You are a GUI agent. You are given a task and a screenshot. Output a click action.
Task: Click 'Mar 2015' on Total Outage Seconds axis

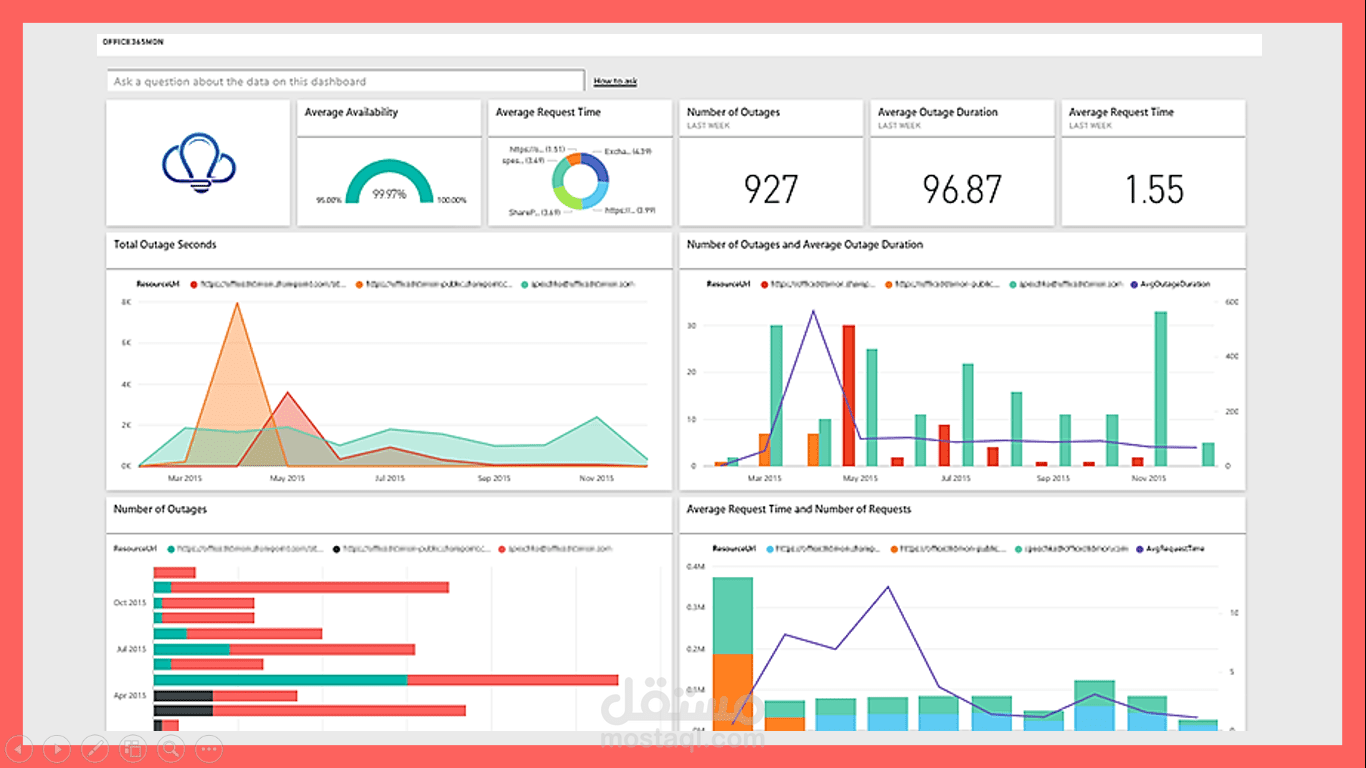185,479
